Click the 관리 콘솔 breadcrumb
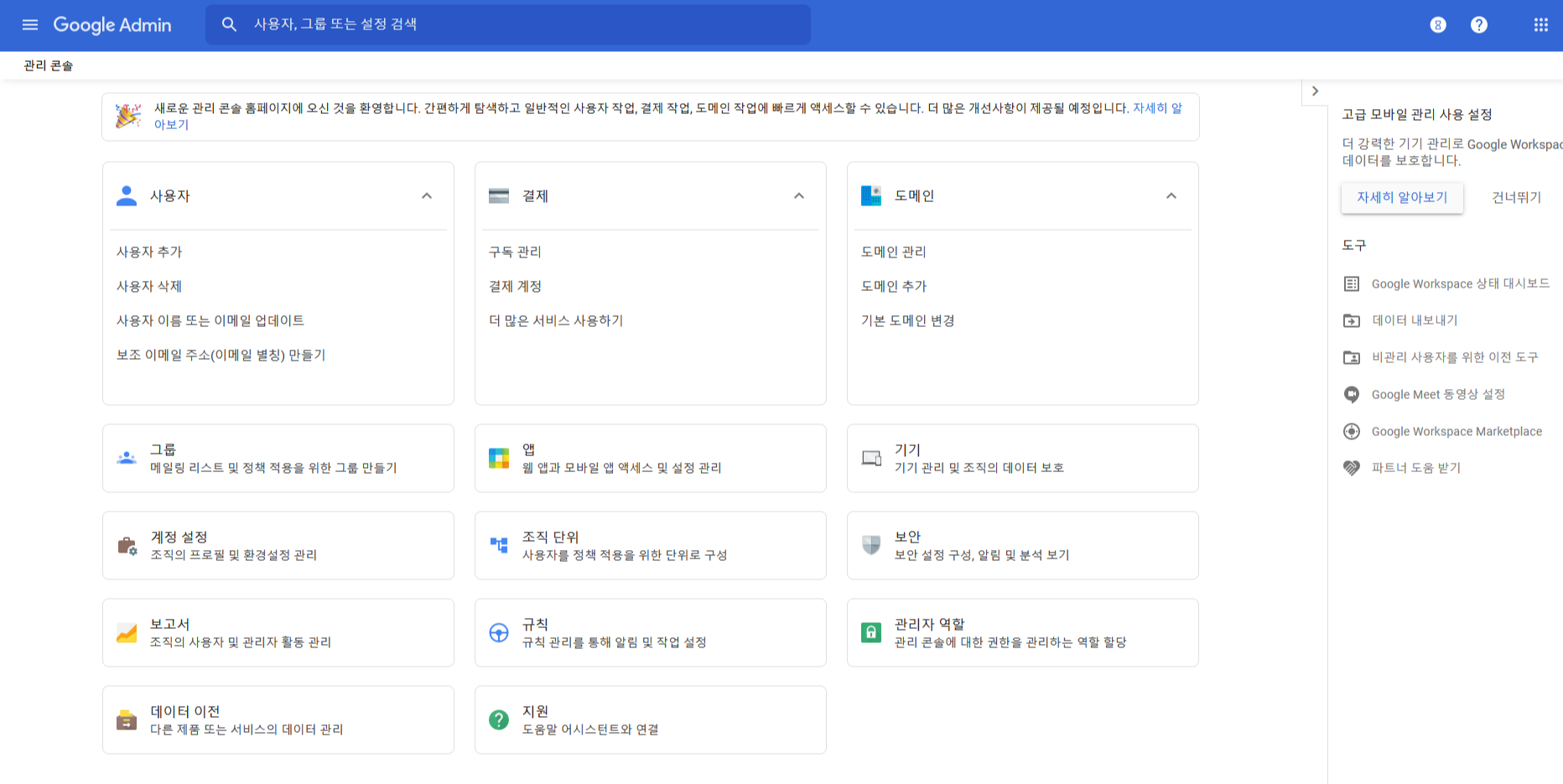Viewport: 1563px width, 784px height. [x=49, y=65]
